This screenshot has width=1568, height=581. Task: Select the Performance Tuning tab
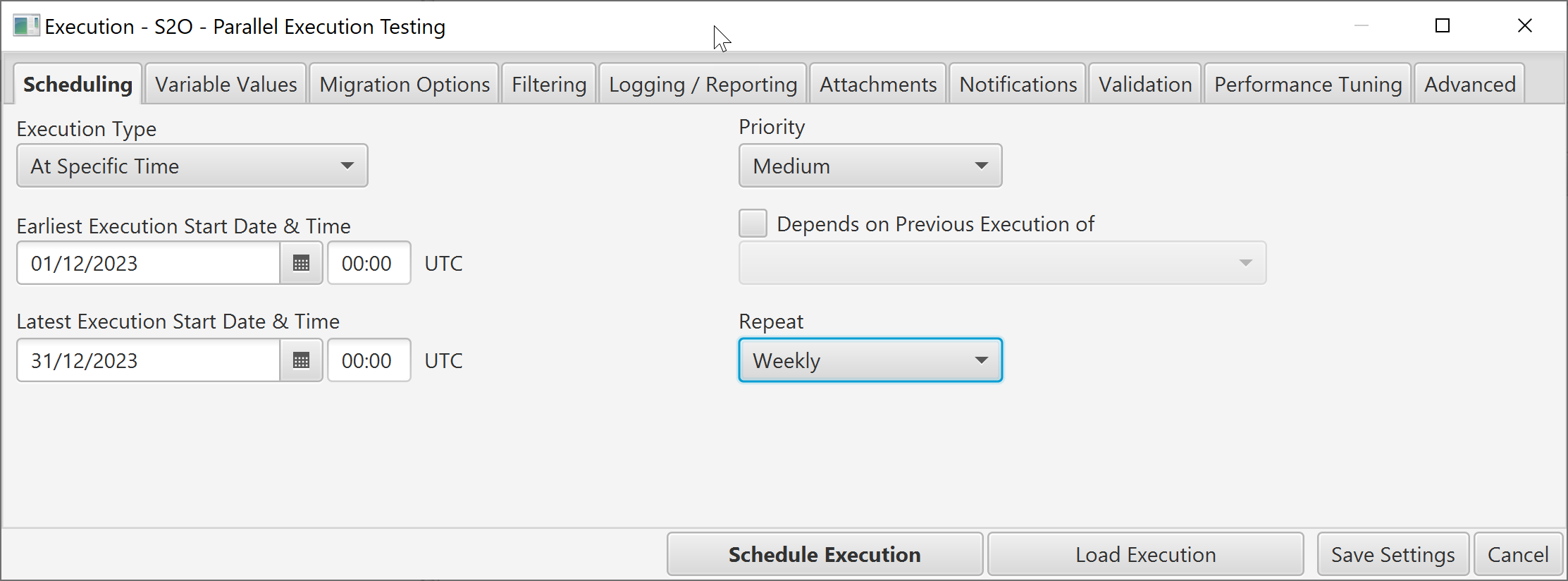[1308, 85]
